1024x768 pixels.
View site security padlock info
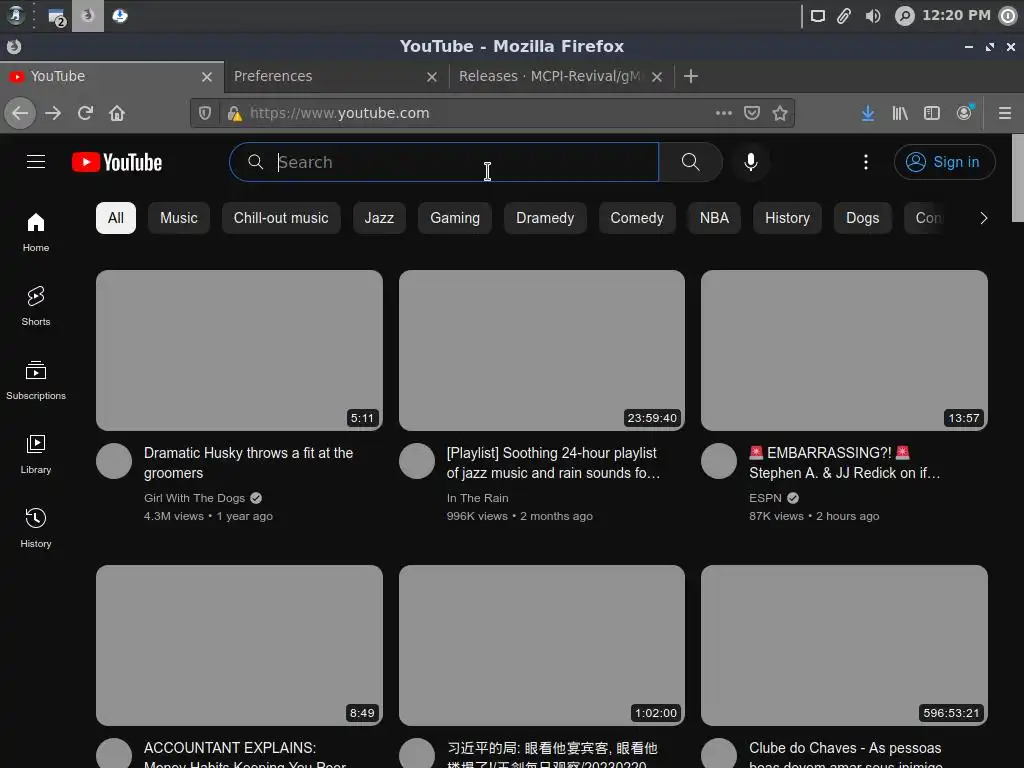tap(234, 114)
